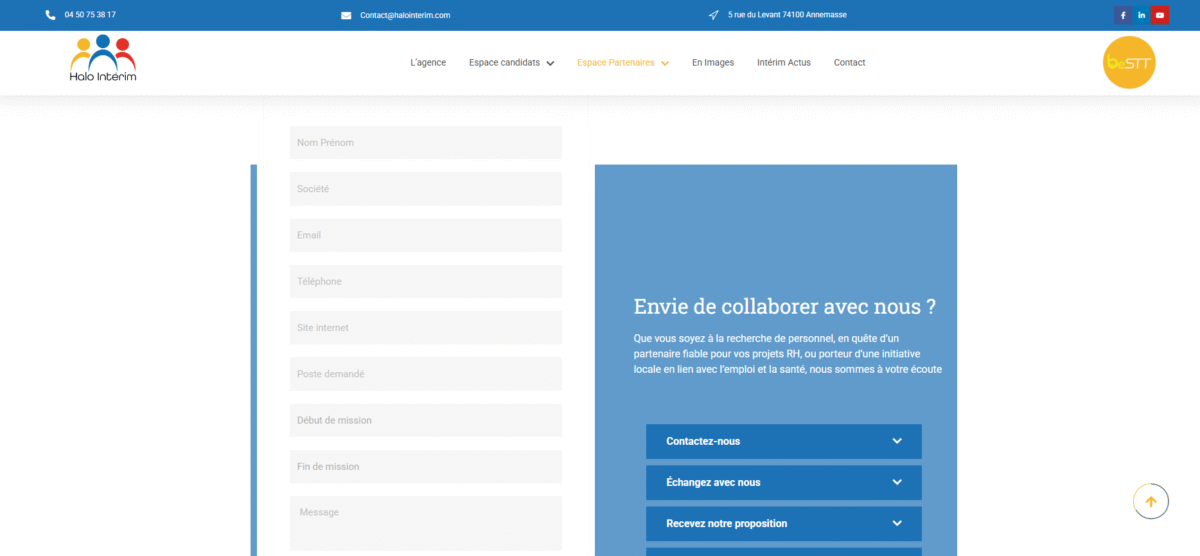Focus the Nom Prénom field

(426, 142)
